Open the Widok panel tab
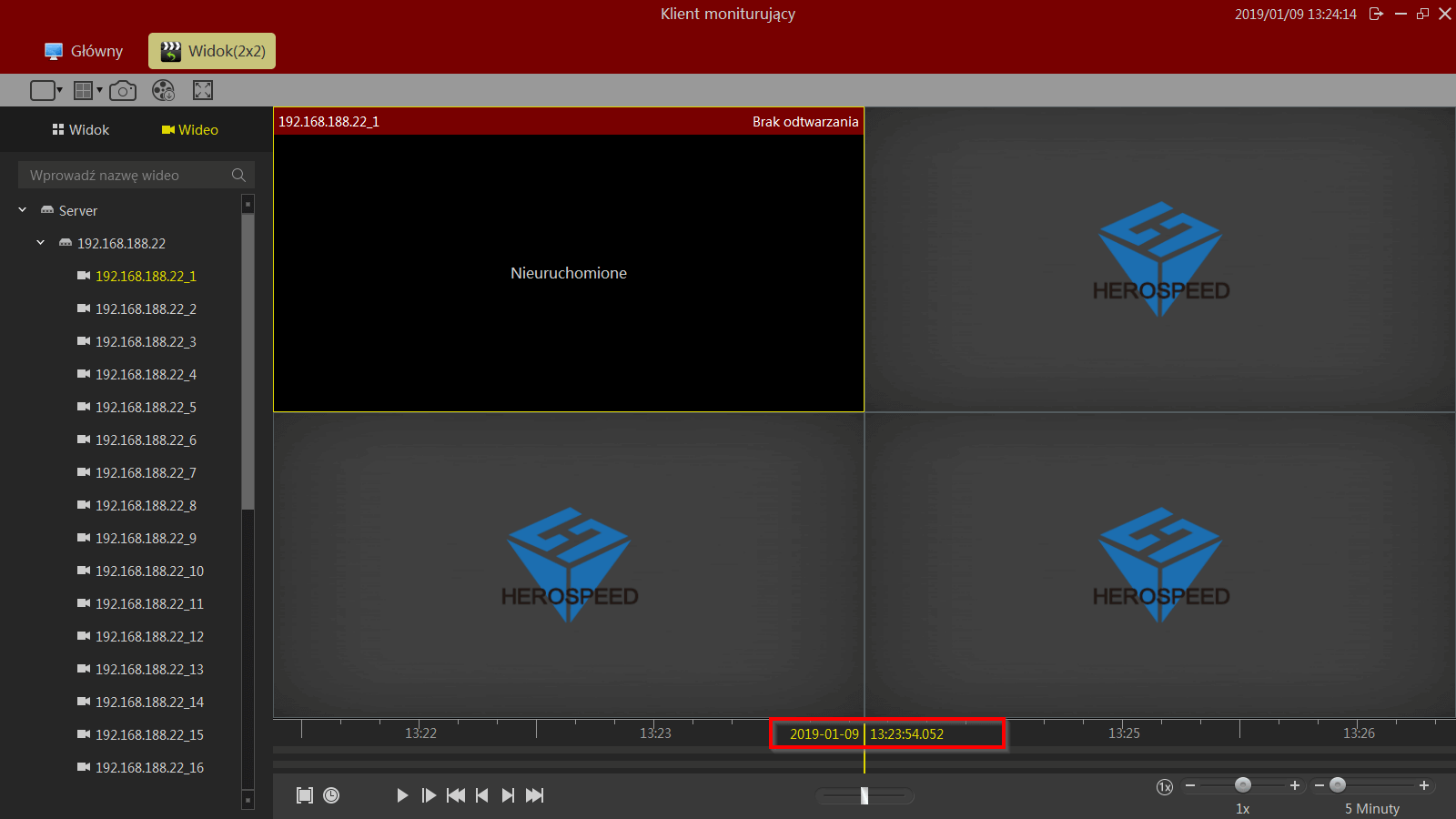The height and width of the screenshot is (819, 1456). tap(81, 130)
